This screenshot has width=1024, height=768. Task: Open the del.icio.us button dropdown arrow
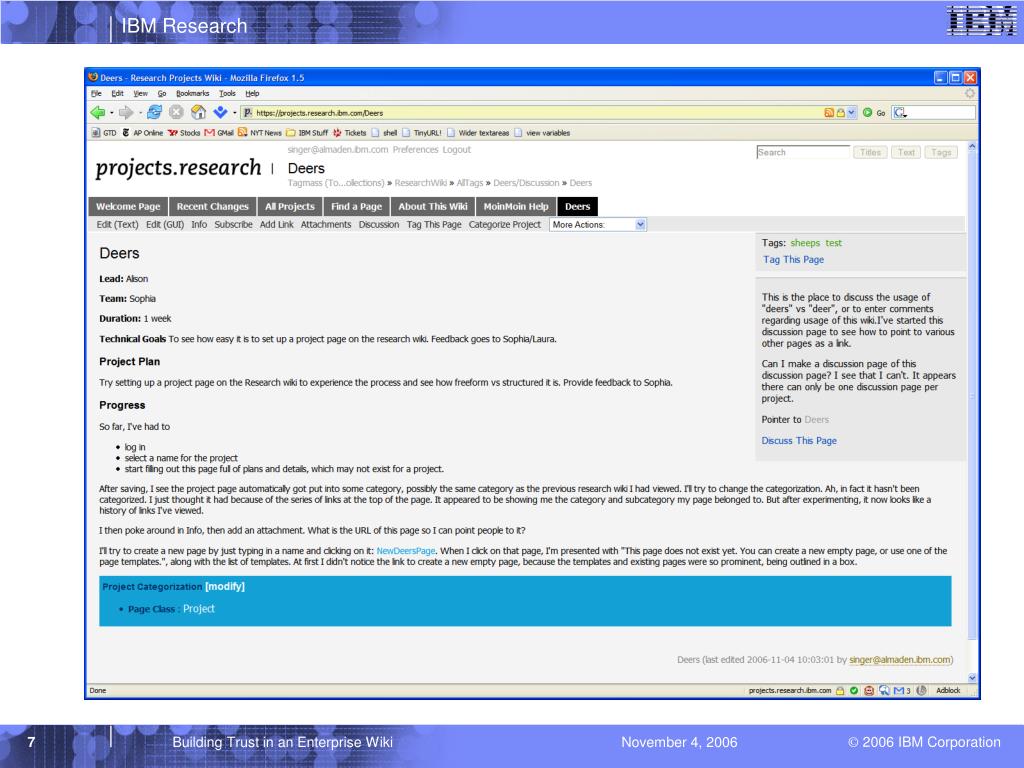pyautogui.click(x=234, y=113)
